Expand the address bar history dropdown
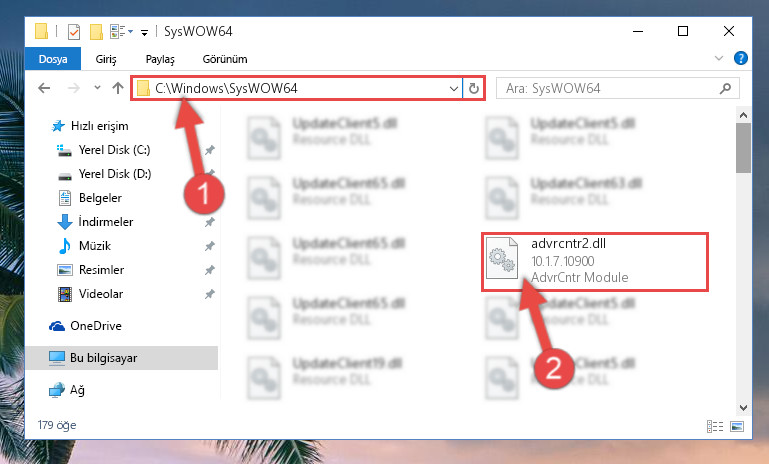The width and height of the screenshot is (769, 464). [454, 89]
